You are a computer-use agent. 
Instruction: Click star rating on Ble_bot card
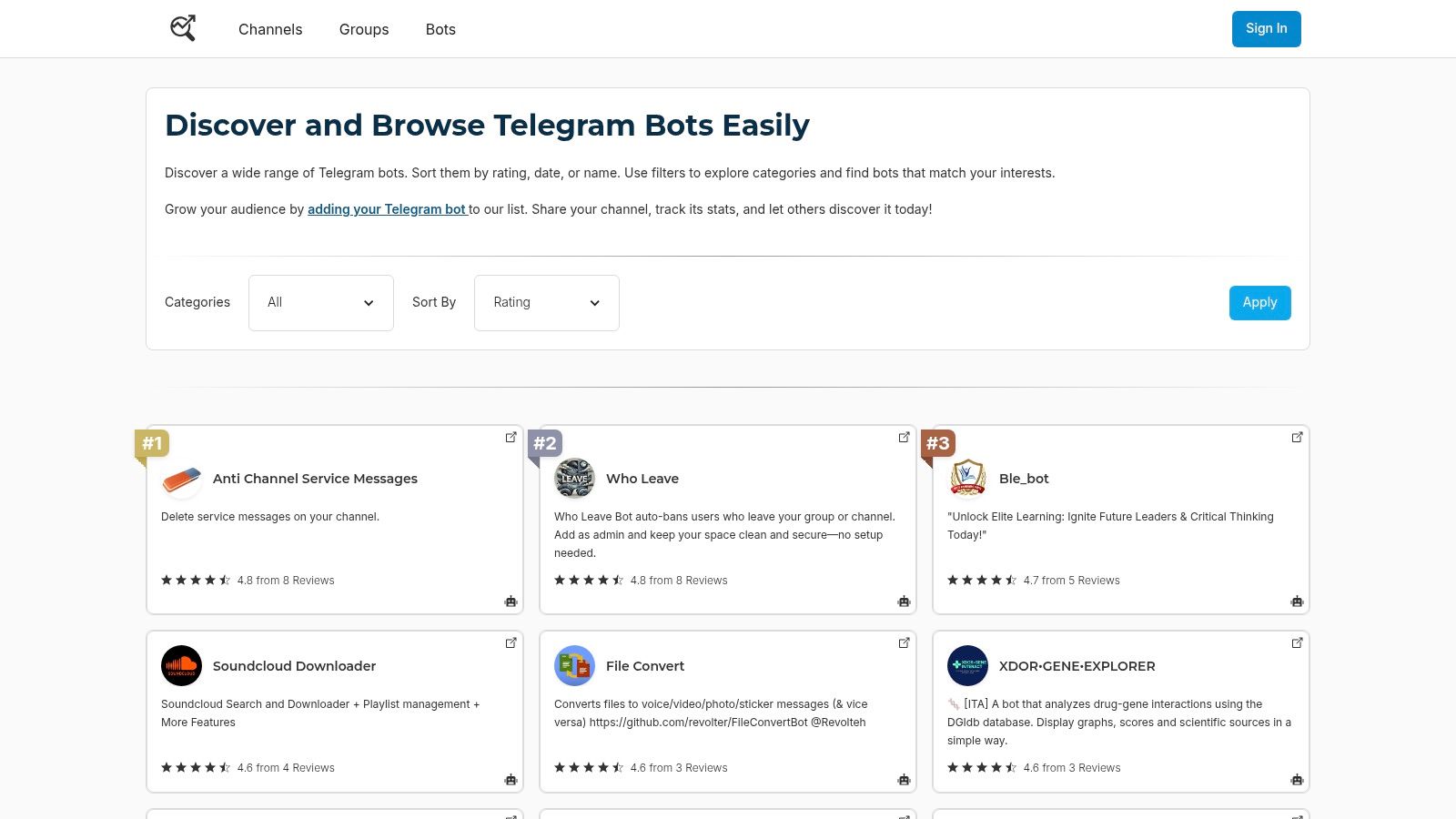[x=982, y=581]
